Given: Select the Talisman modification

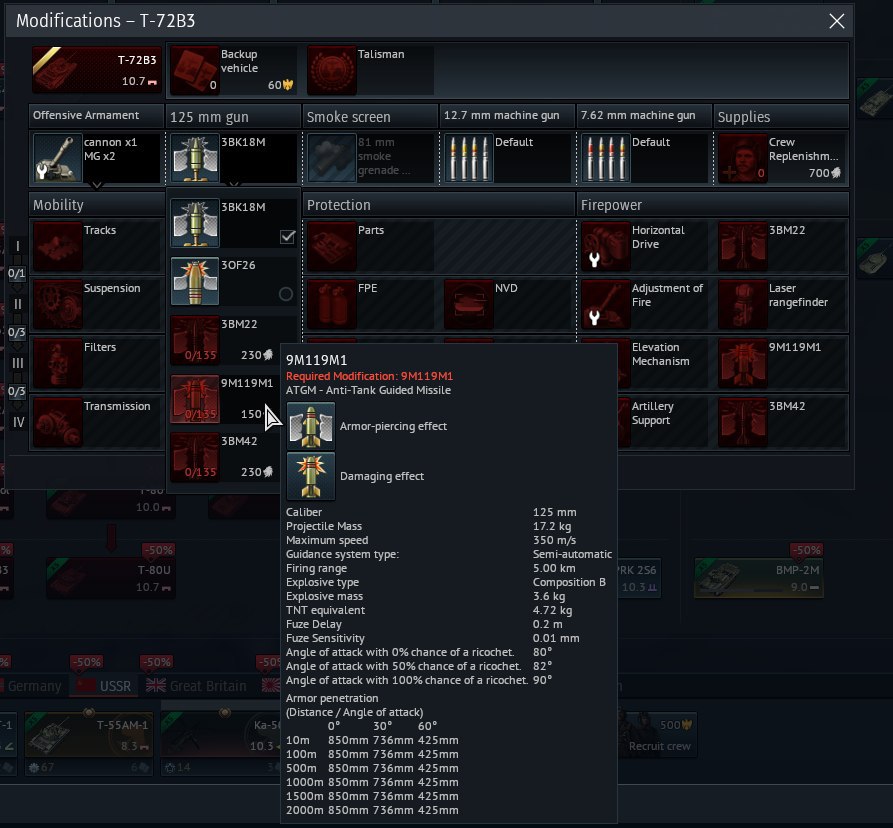Looking at the screenshot, I should pos(370,71).
